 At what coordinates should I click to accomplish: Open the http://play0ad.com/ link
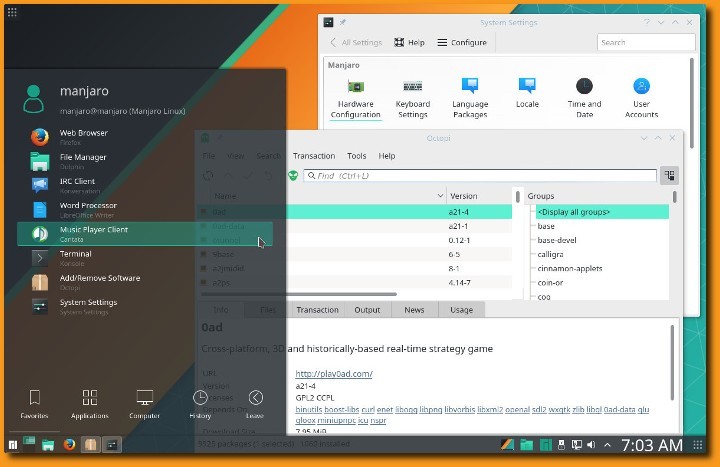334,374
